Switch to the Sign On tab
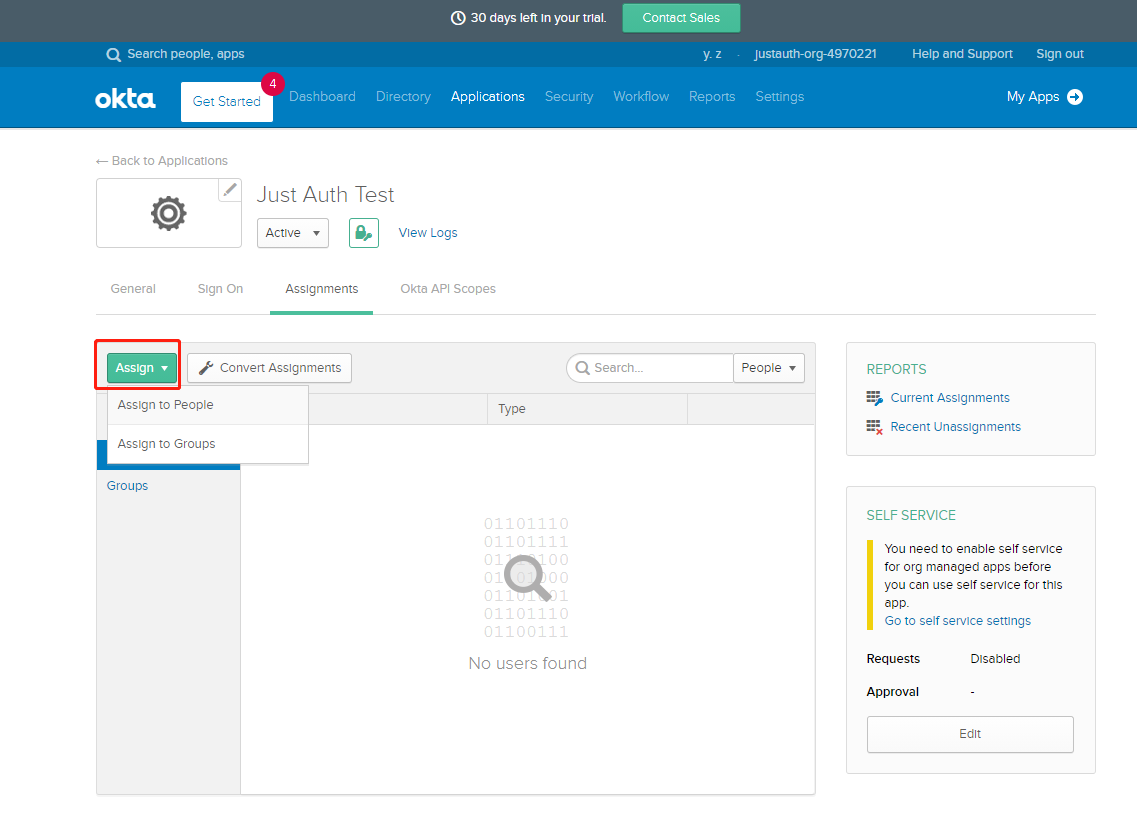The image size is (1137, 817). click(x=220, y=289)
